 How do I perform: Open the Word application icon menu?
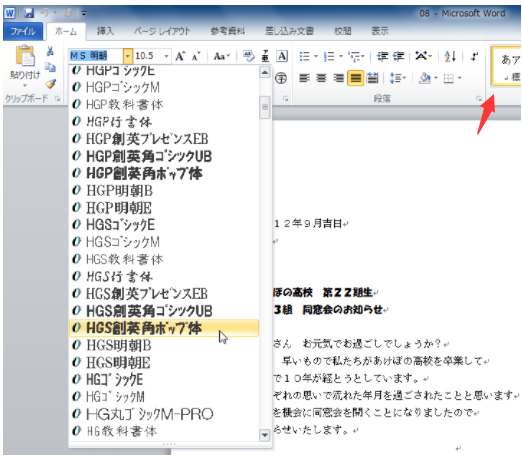point(10,13)
